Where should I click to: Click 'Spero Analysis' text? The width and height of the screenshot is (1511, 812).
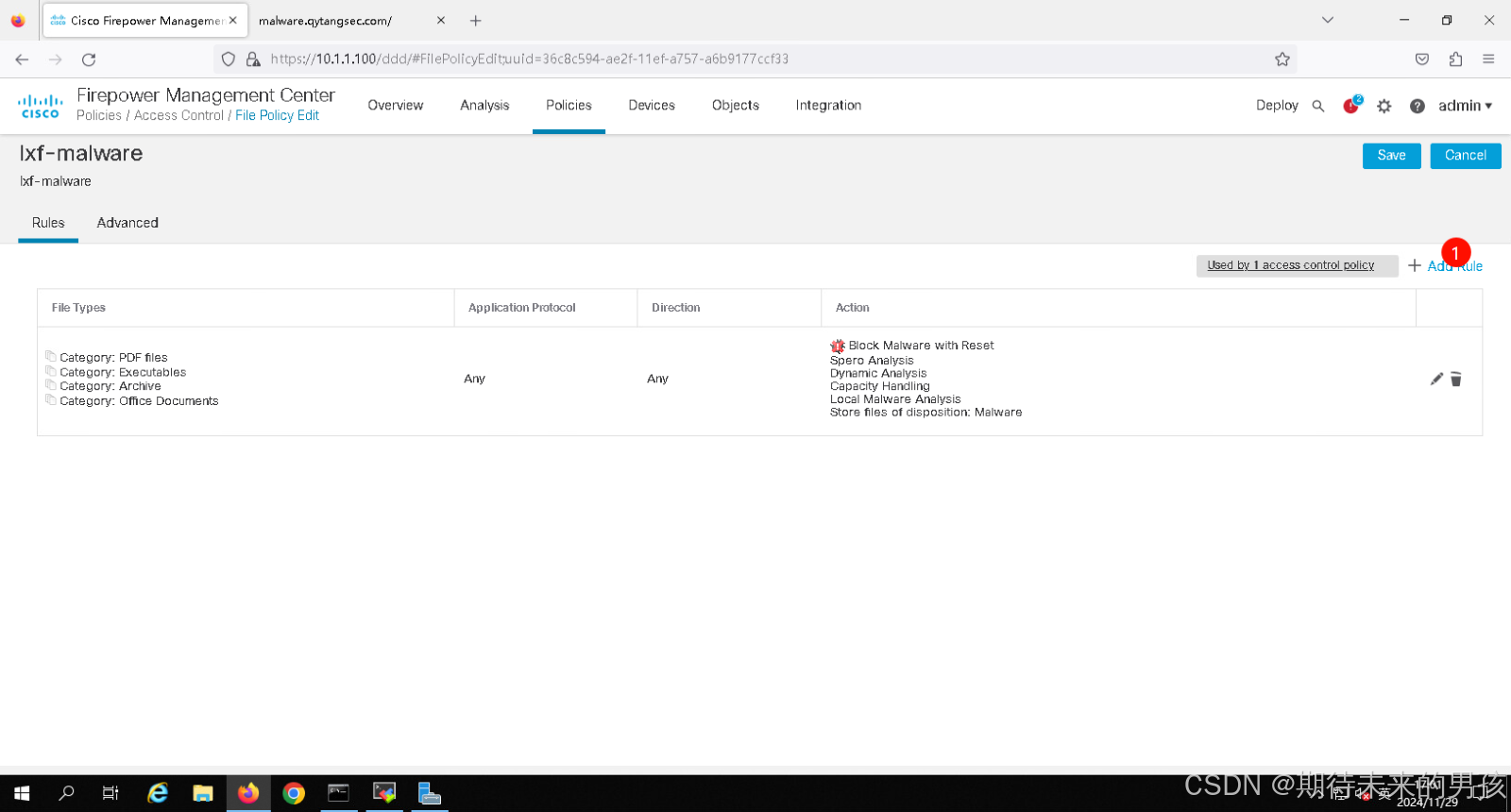[872, 361]
